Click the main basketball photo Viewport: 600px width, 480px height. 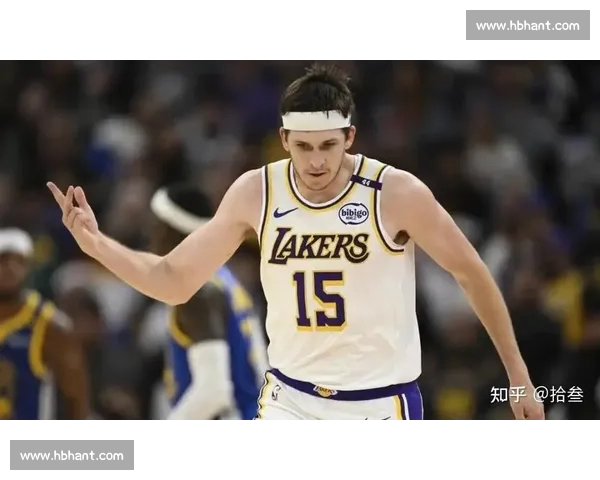pyautogui.click(x=300, y=240)
